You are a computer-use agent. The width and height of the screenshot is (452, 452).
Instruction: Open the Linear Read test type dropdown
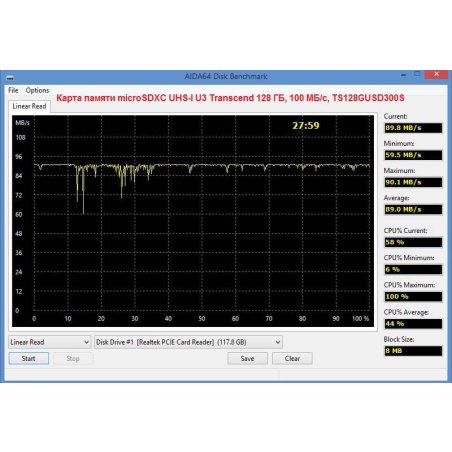click(x=49, y=342)
